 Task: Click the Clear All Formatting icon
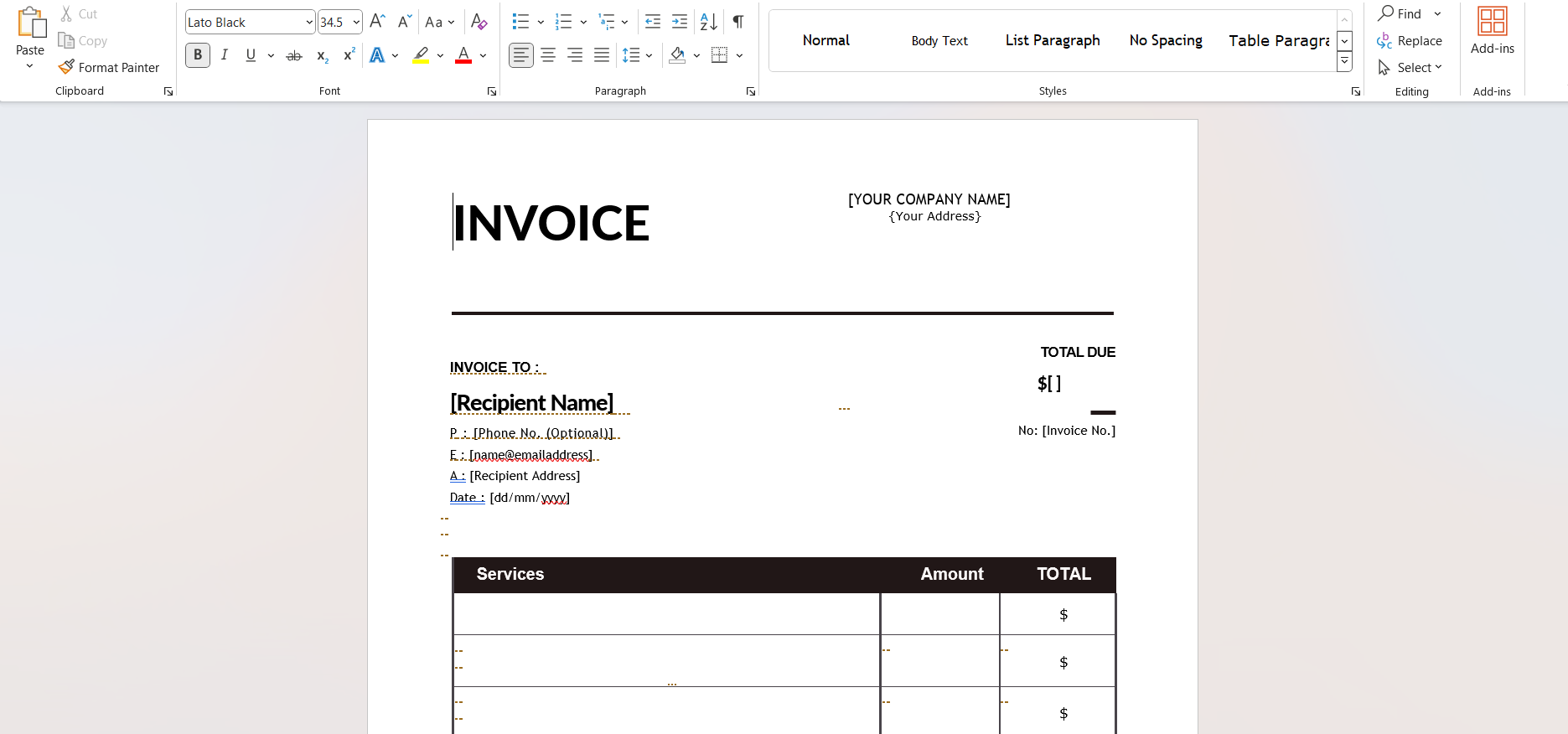point(479,22)
